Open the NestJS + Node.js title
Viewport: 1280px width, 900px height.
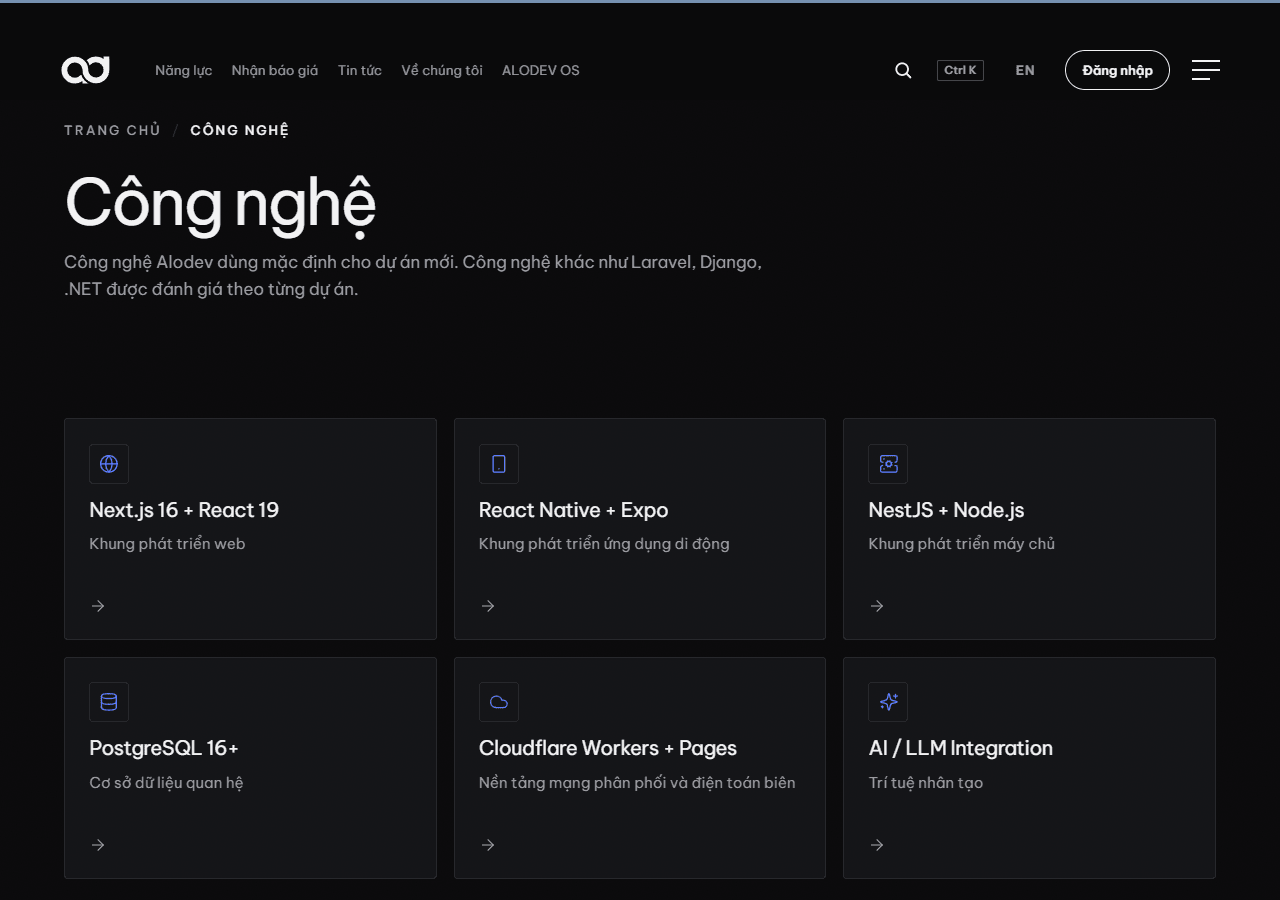pyautogui.click(x=946, y=510)
